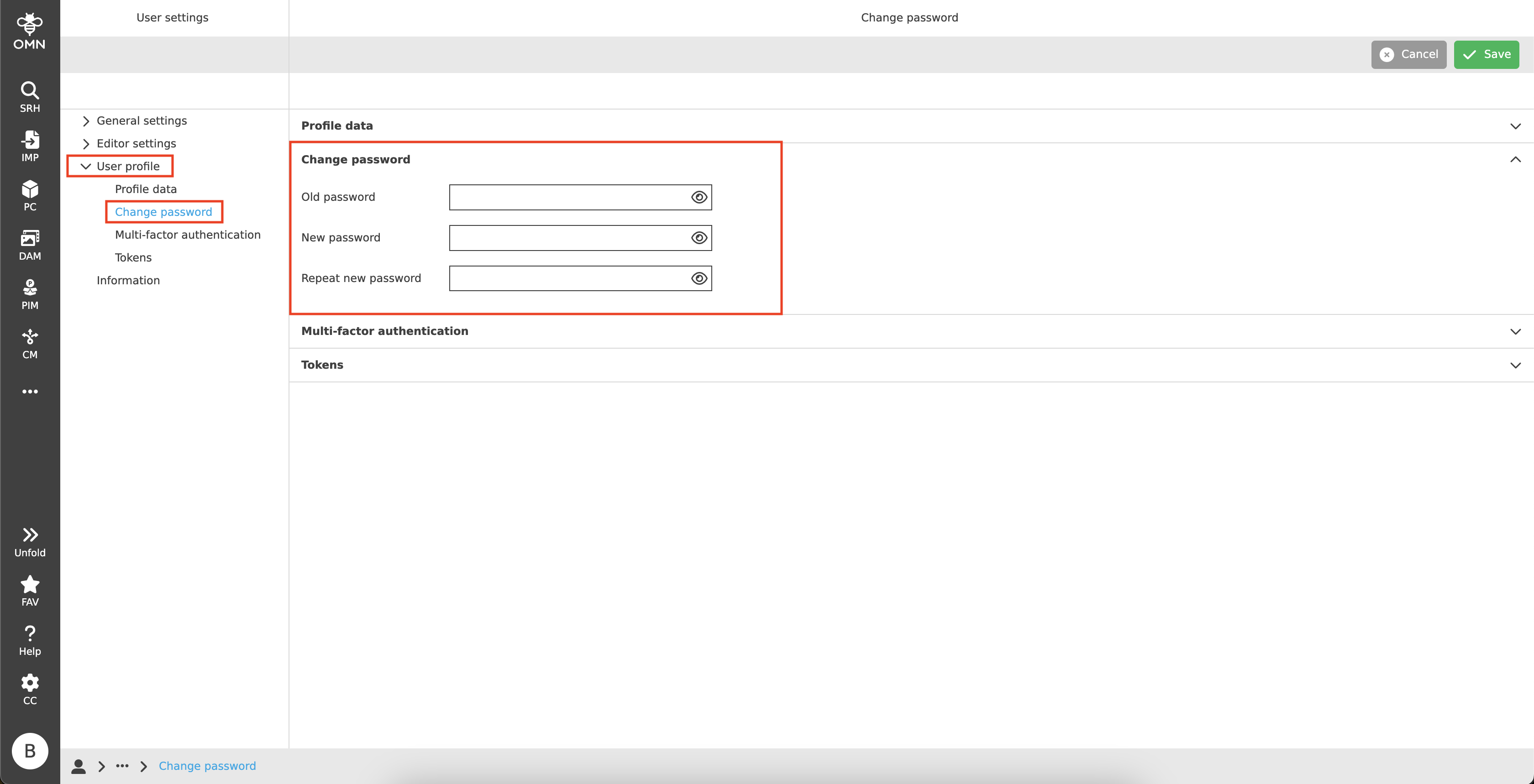1534x784 pixels.
Task: Reveal the Repeat new password entry
Action: click(699, 278)
